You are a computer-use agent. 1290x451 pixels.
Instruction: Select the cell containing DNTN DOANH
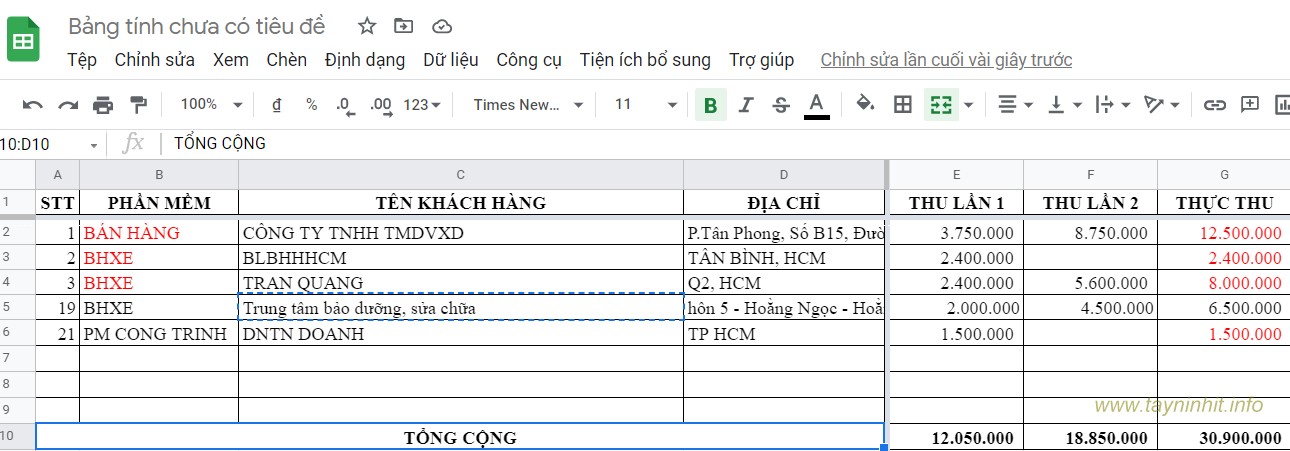(460, 334)
